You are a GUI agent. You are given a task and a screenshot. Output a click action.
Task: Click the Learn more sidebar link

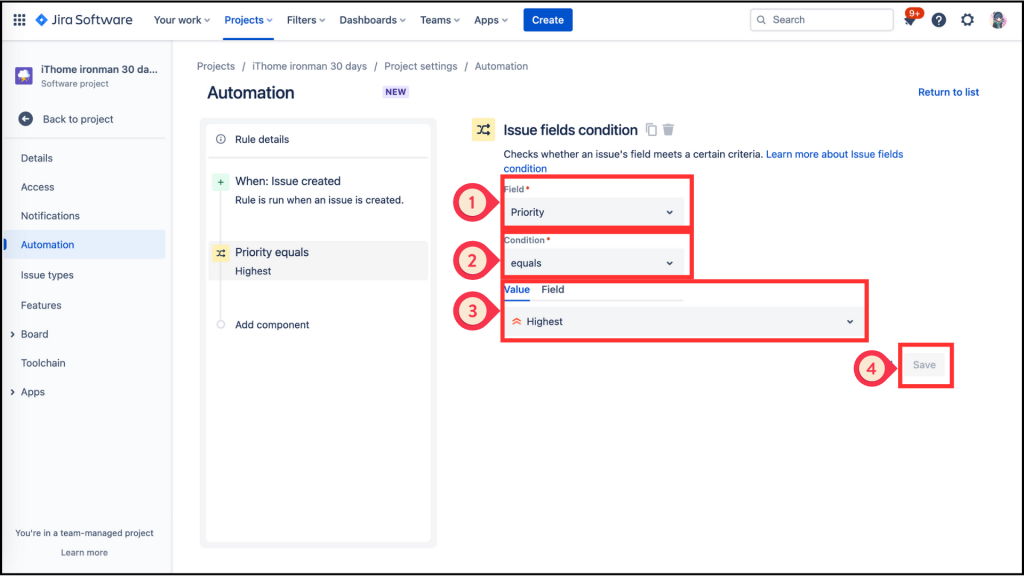click(84, 552)
